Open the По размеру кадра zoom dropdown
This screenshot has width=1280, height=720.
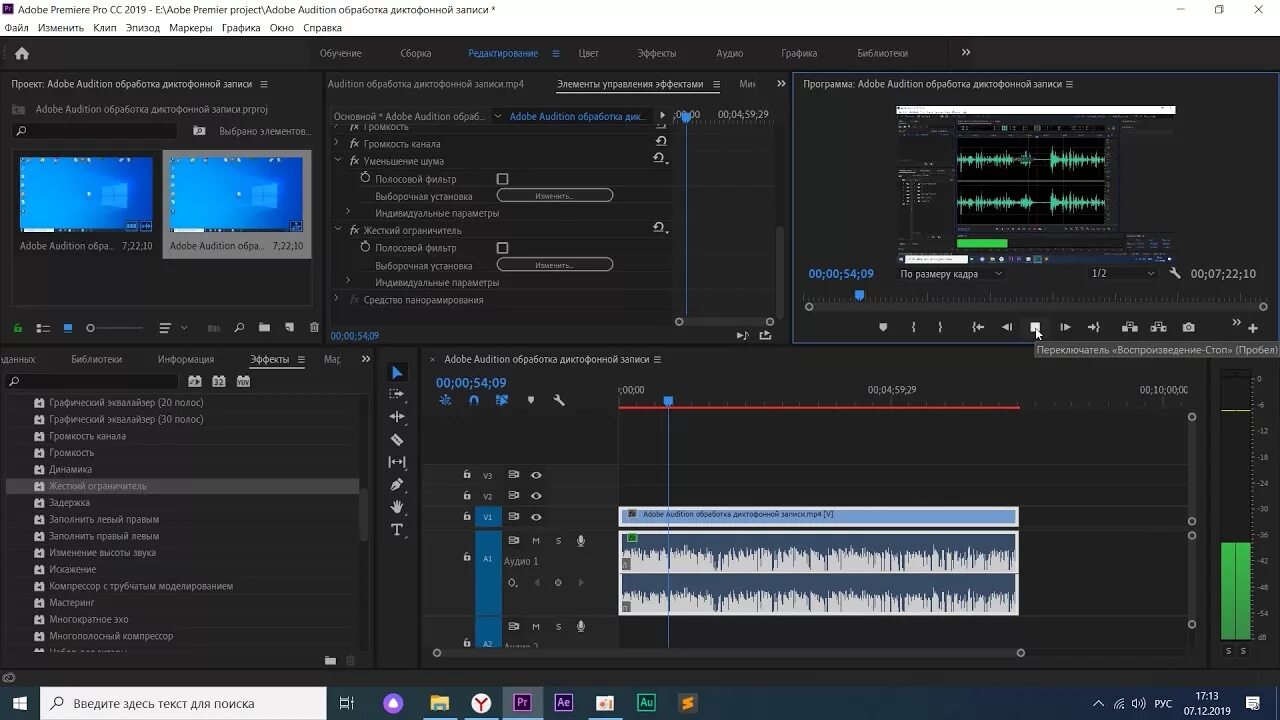(x=951, y=274)
